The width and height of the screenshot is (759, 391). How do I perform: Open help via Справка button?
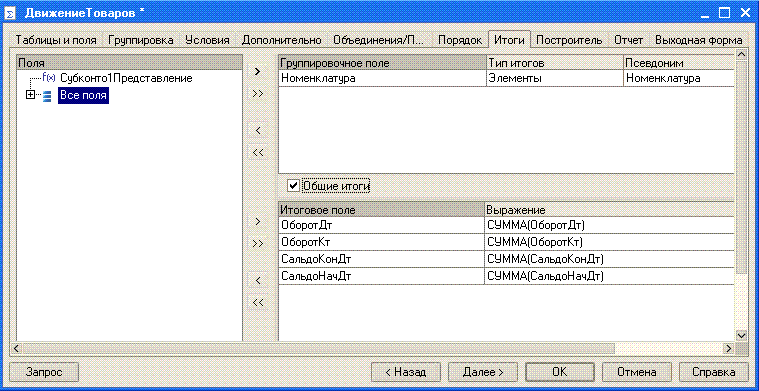714,372
